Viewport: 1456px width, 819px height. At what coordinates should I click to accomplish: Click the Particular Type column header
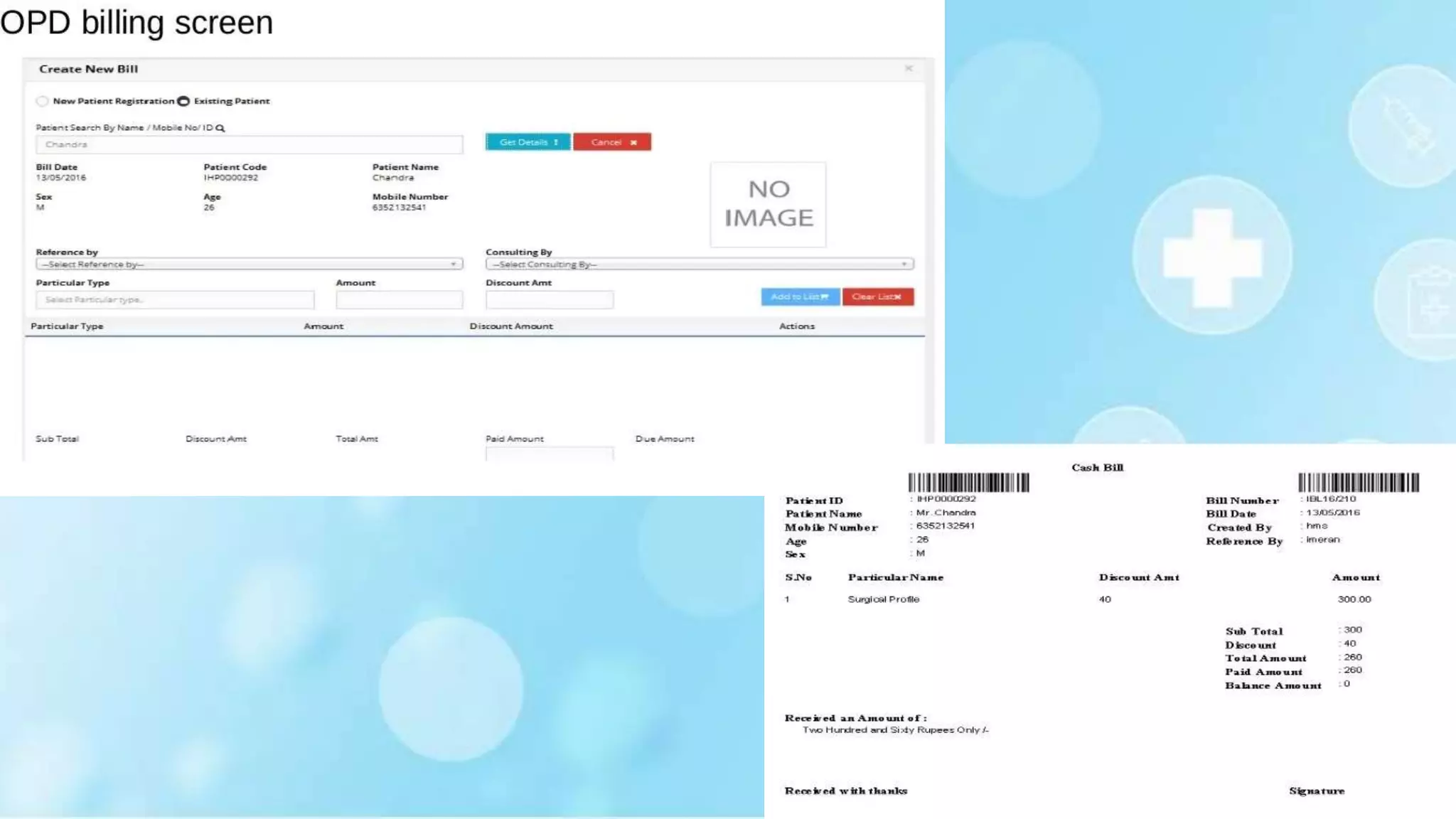coord(67,326)
